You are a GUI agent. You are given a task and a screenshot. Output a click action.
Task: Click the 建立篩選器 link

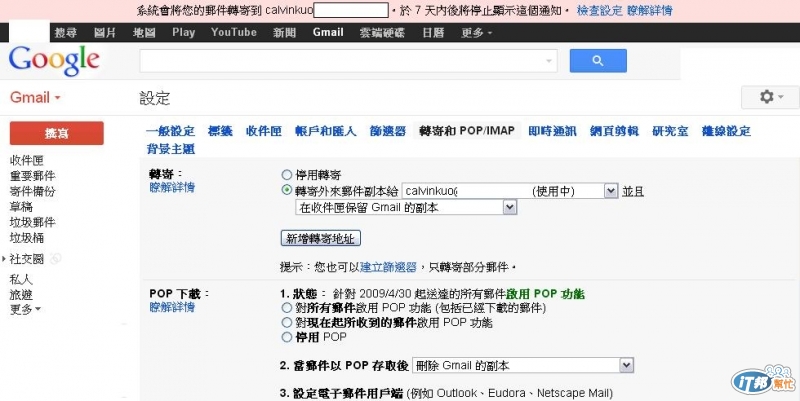[x=388, y=267]
